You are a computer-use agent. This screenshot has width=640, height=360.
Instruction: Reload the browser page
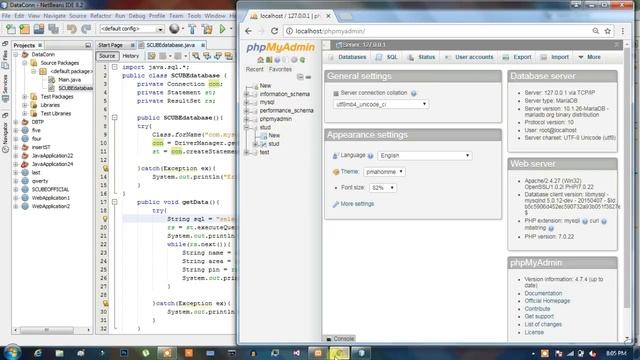[275, 31]
